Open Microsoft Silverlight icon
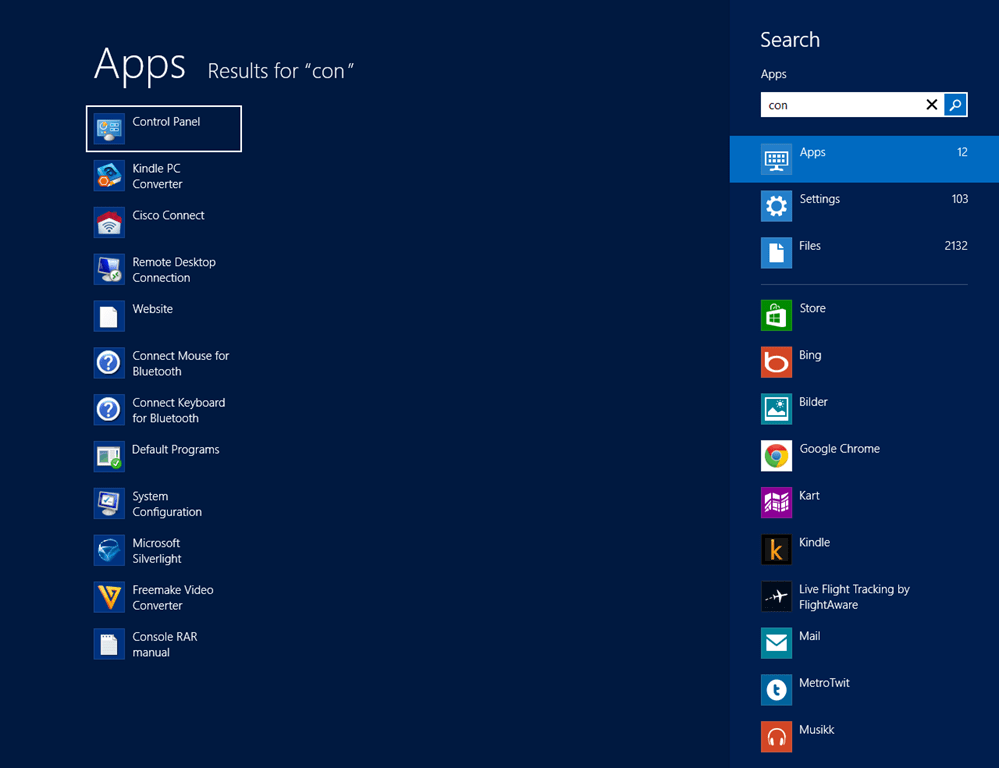999x768 pixels. coord(109,551)
